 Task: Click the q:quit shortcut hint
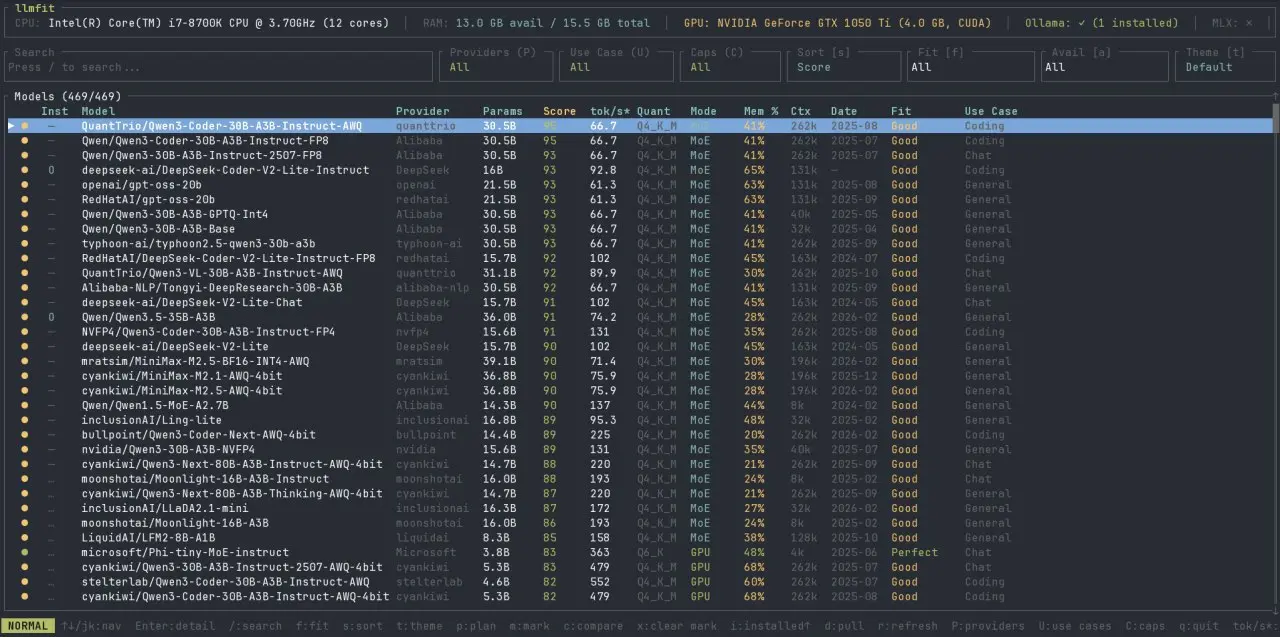(x=1199, y=626)
